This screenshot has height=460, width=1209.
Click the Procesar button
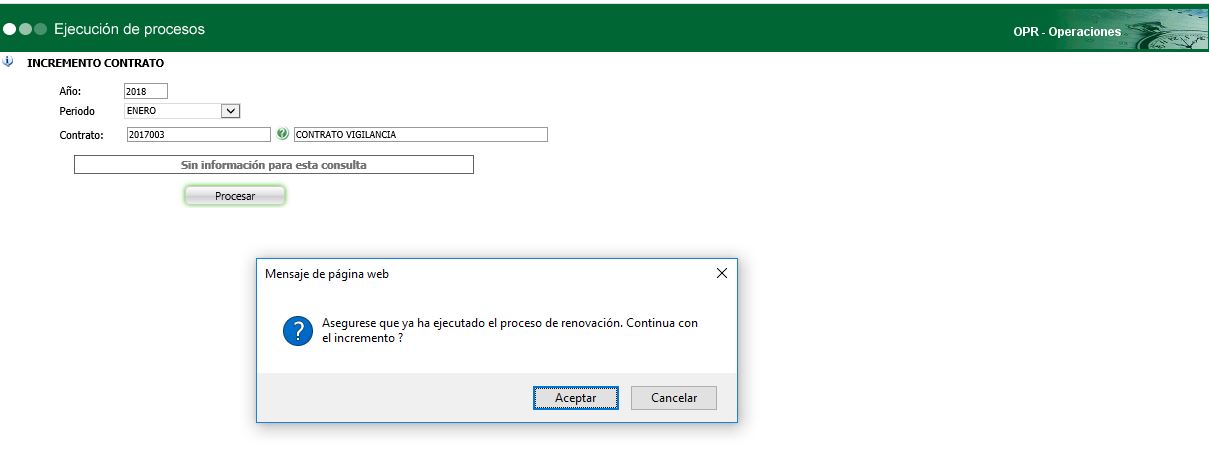pyautogui.click(x=235, y=196)
